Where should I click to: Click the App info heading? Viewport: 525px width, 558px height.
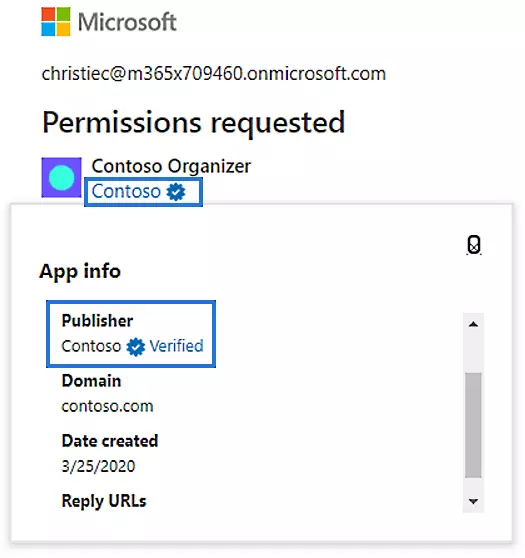(80, 272)
